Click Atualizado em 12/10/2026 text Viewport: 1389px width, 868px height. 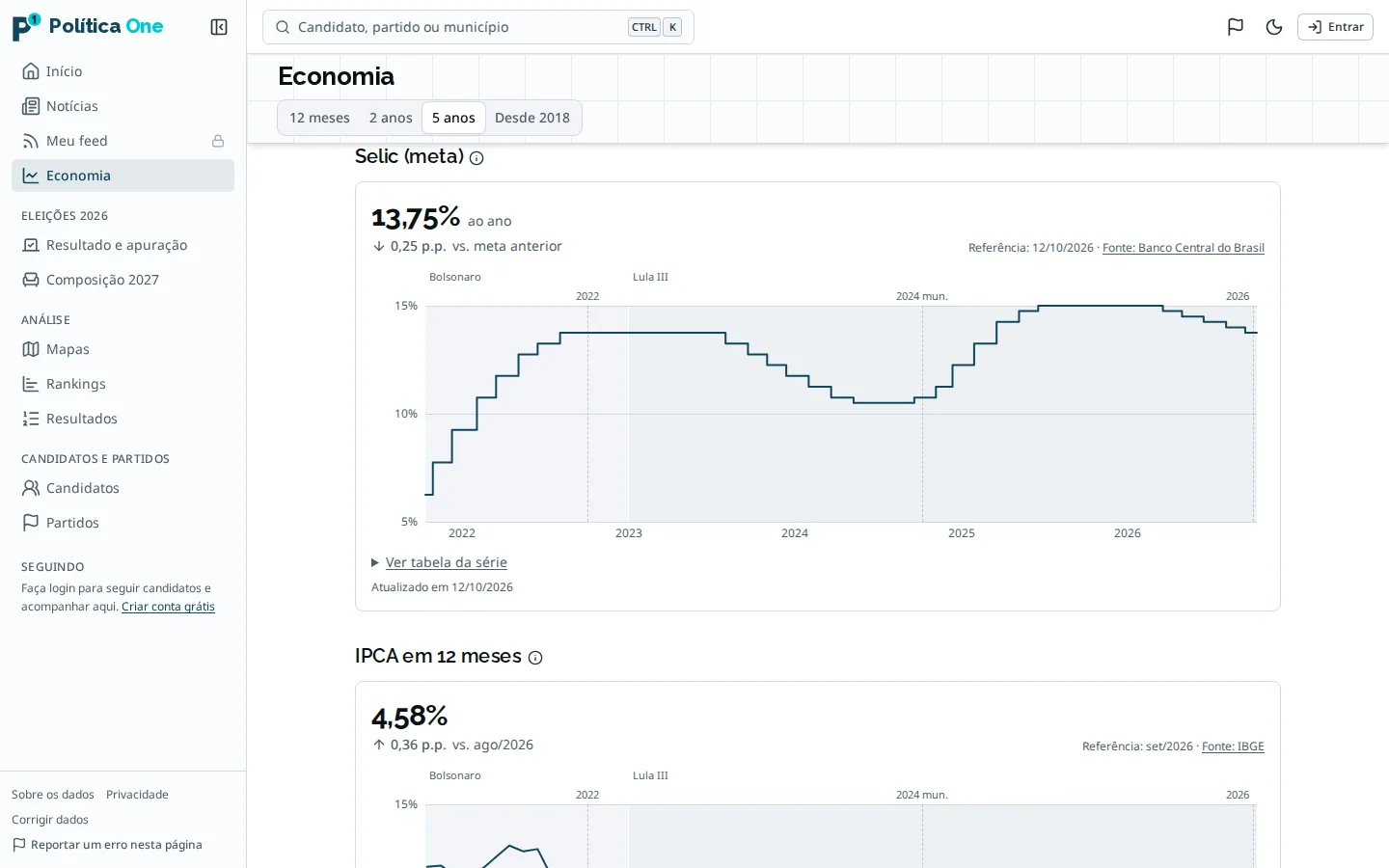pos(442,587)
